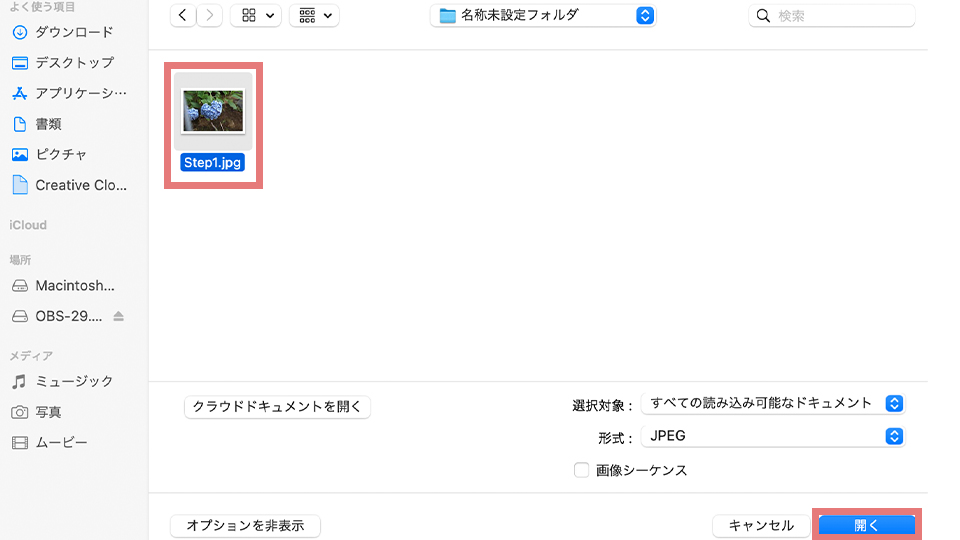The height and width of the screenshot is (540, 960).
Task: Select 写真 in the sidebar
Action: click(x=38, y=412)
